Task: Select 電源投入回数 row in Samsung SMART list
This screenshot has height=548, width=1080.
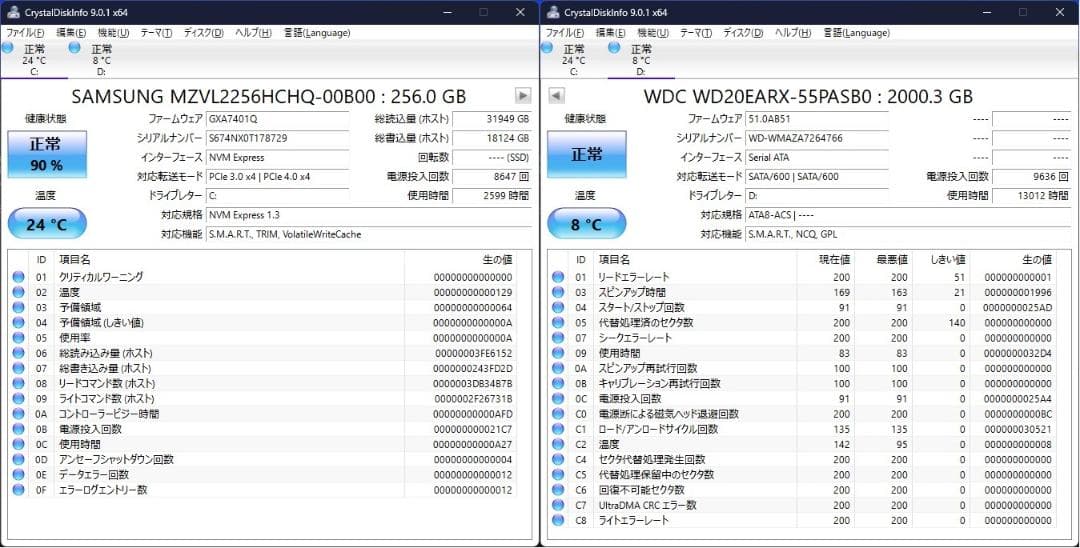Action: (264, 429)
